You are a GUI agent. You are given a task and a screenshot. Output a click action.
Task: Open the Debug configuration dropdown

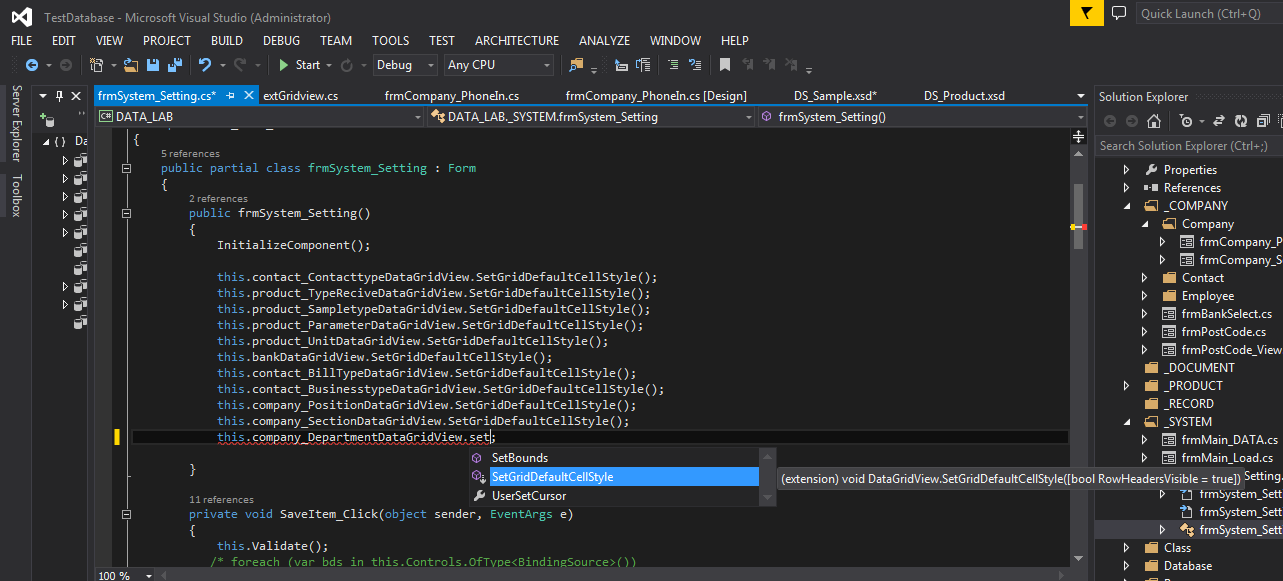tap(405, 65)
